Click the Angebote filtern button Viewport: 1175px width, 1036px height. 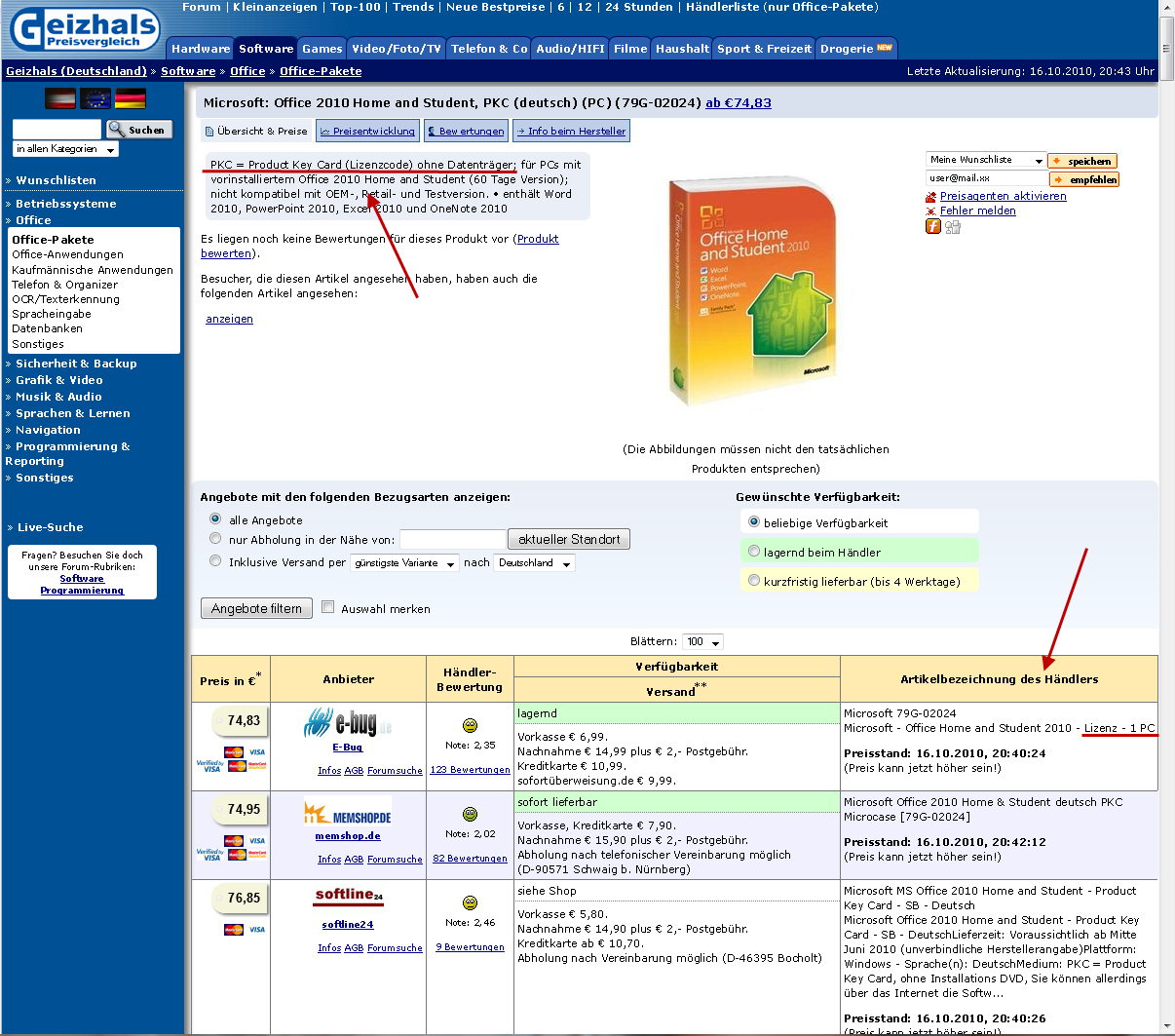(257, 608)
